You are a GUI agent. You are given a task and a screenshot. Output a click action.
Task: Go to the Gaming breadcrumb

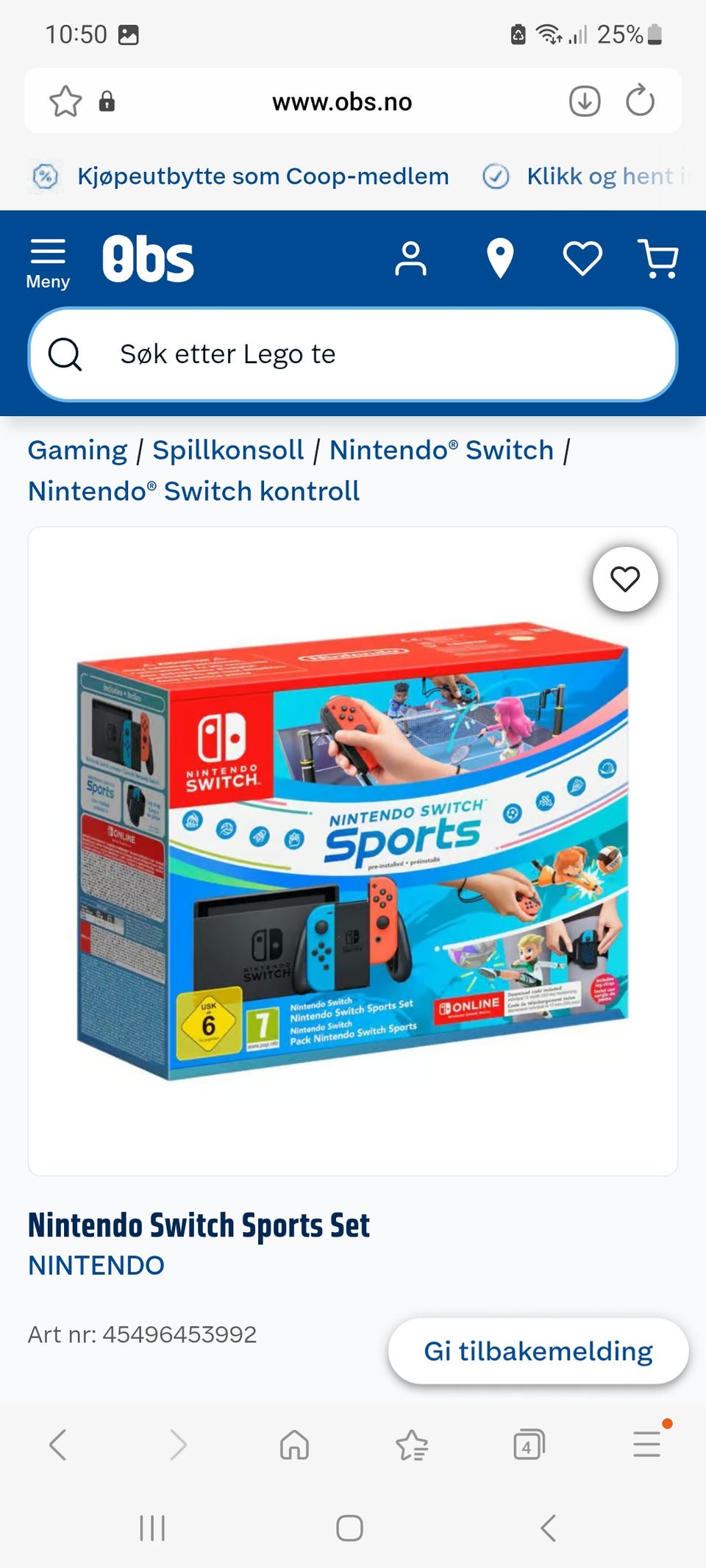tap(77, 450)
